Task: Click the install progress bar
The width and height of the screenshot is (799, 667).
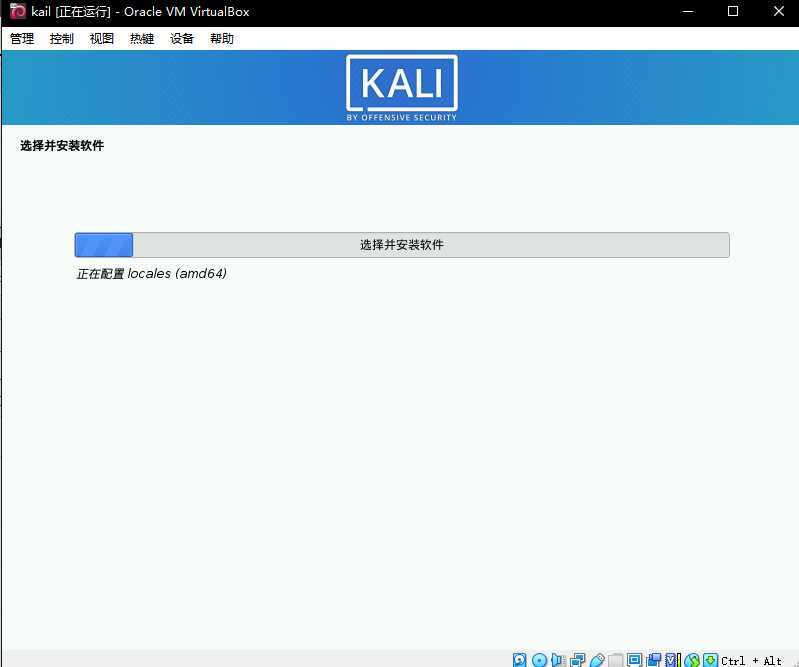Action: (x=402, y=245)
